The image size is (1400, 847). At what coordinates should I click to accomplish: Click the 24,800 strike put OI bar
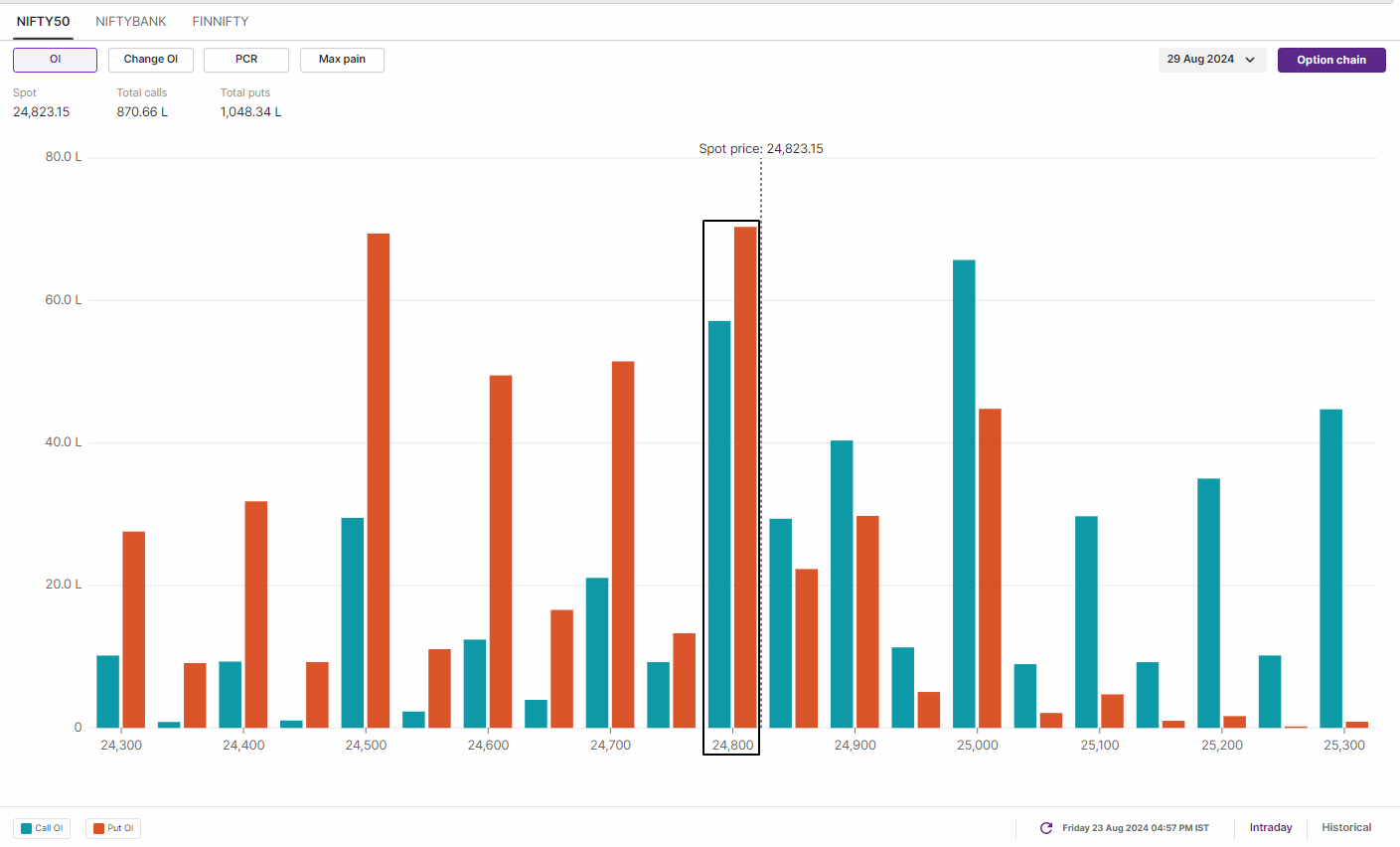(x=745, y=477)
